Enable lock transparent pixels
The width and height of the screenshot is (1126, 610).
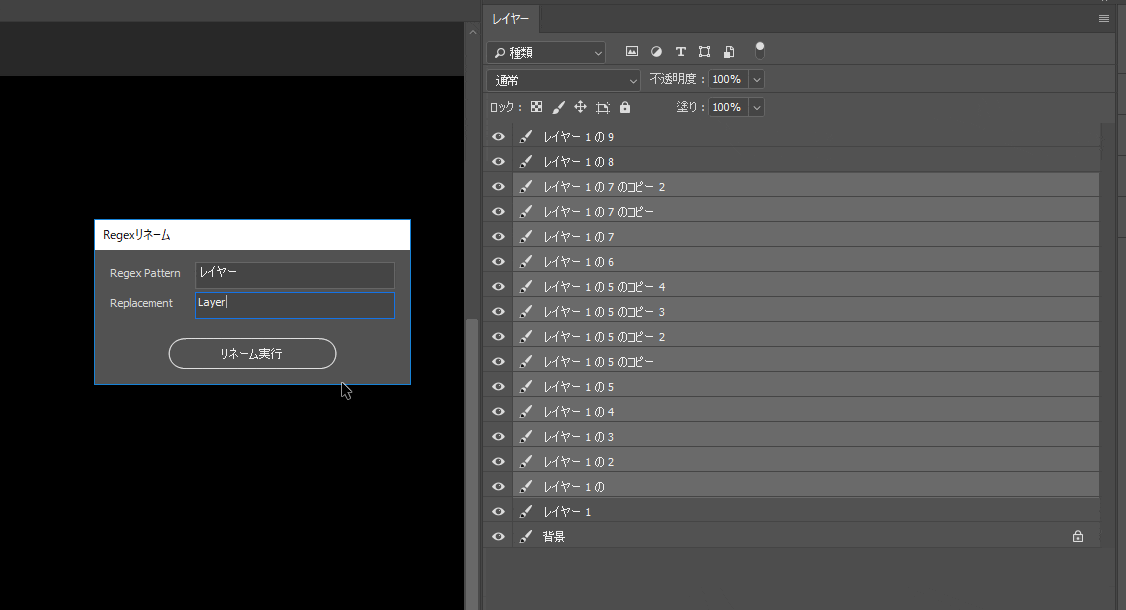click(x=536, y=106)
